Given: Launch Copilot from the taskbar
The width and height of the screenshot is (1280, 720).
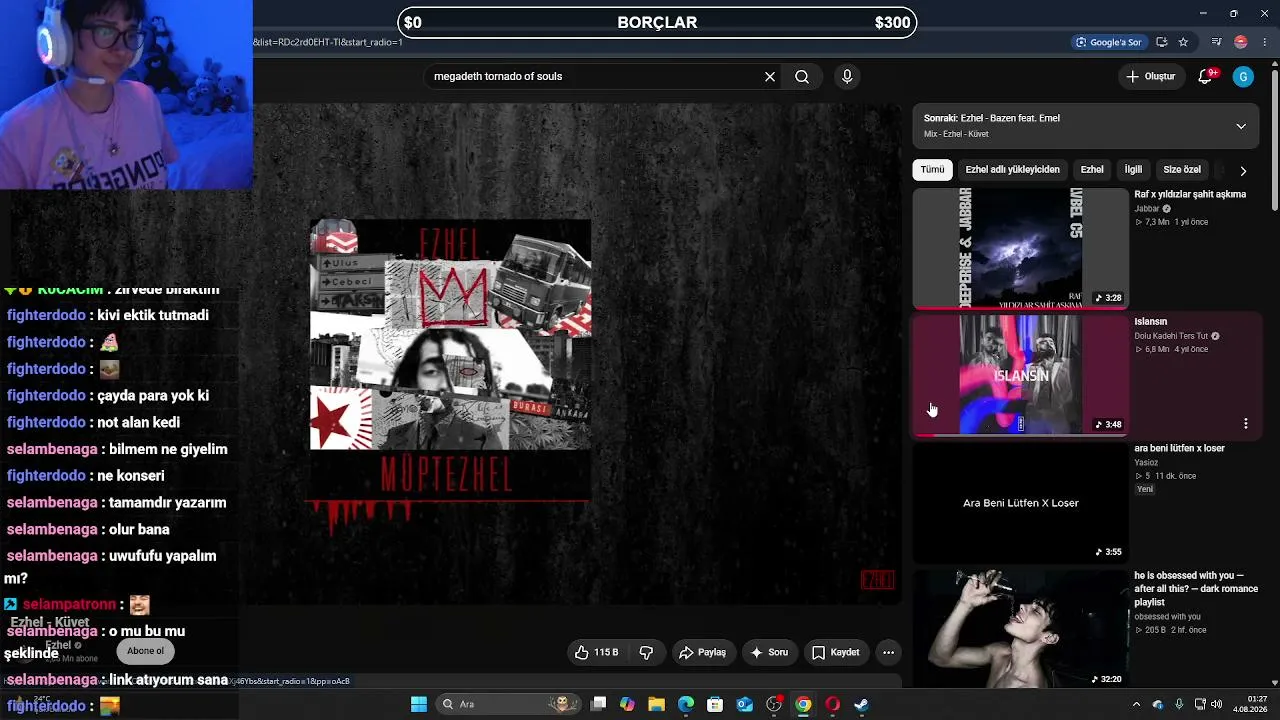Looking at the screenshot, I should [627, 704].
